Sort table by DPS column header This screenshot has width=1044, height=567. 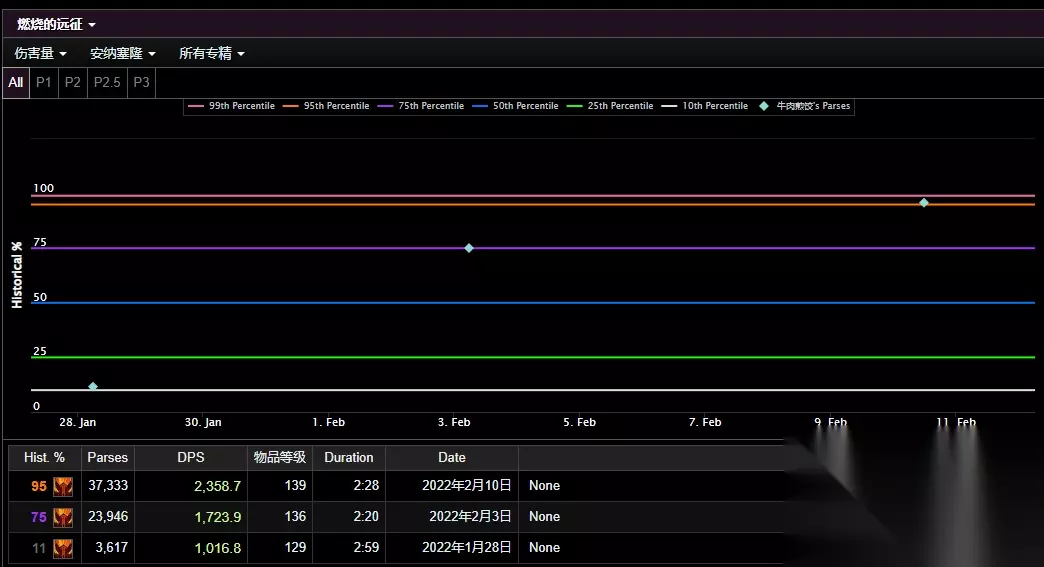[190, 457]
